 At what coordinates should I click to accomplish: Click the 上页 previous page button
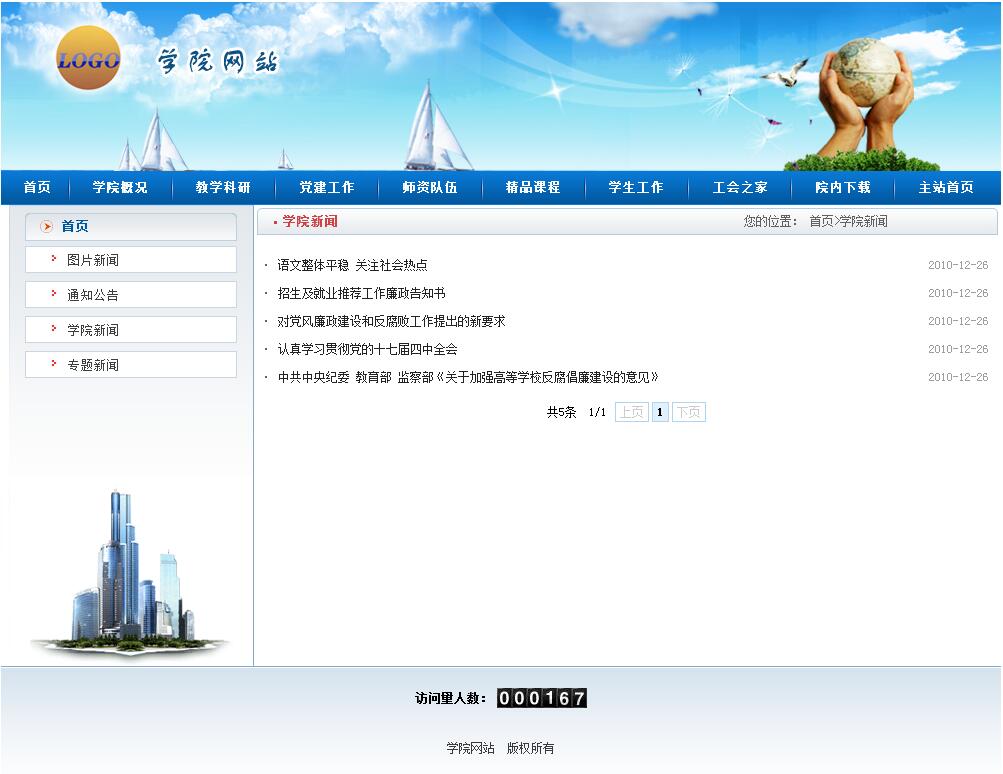point(632,412)
